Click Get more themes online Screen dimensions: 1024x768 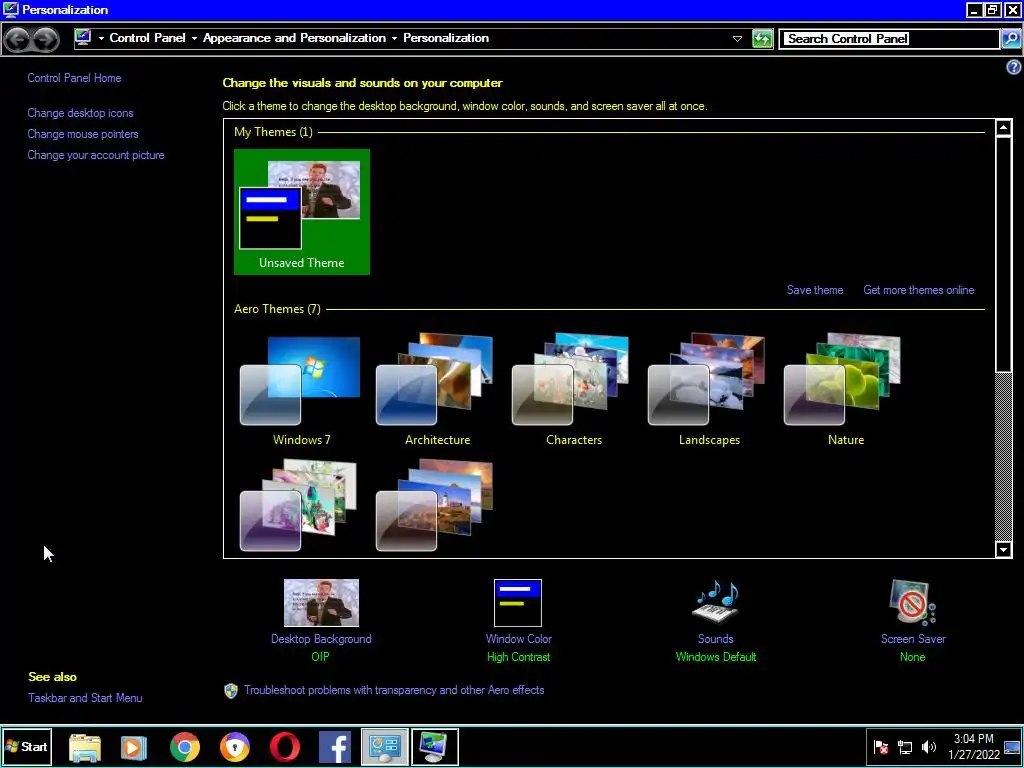coord(919,290)
